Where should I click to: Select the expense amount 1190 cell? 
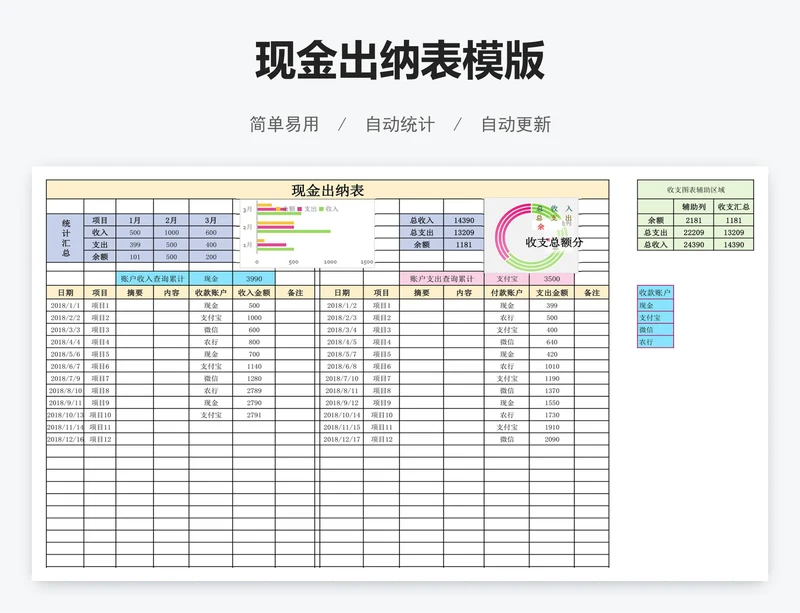(x=552, y=379)
